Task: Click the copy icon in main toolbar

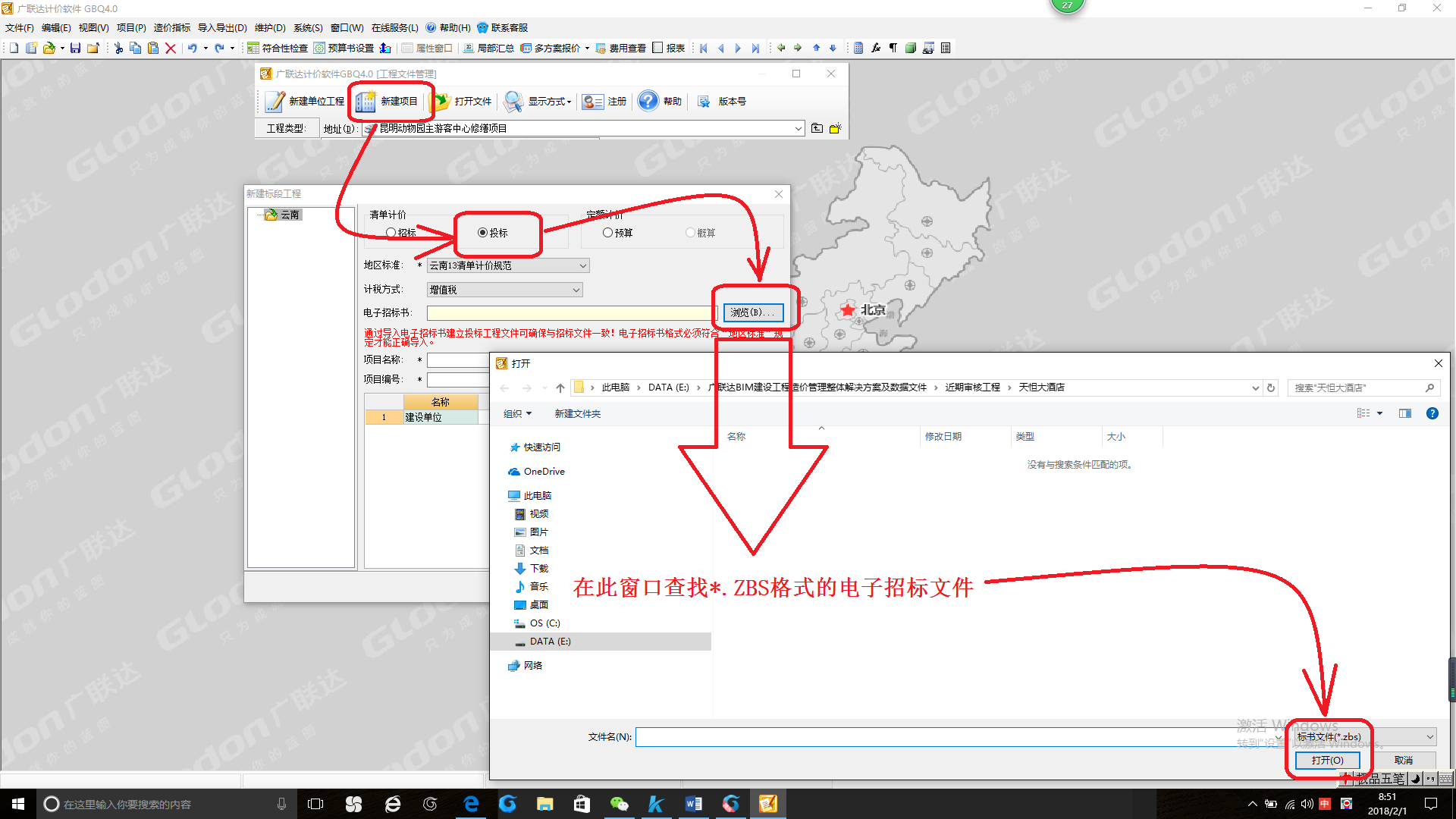Action: 136,48
